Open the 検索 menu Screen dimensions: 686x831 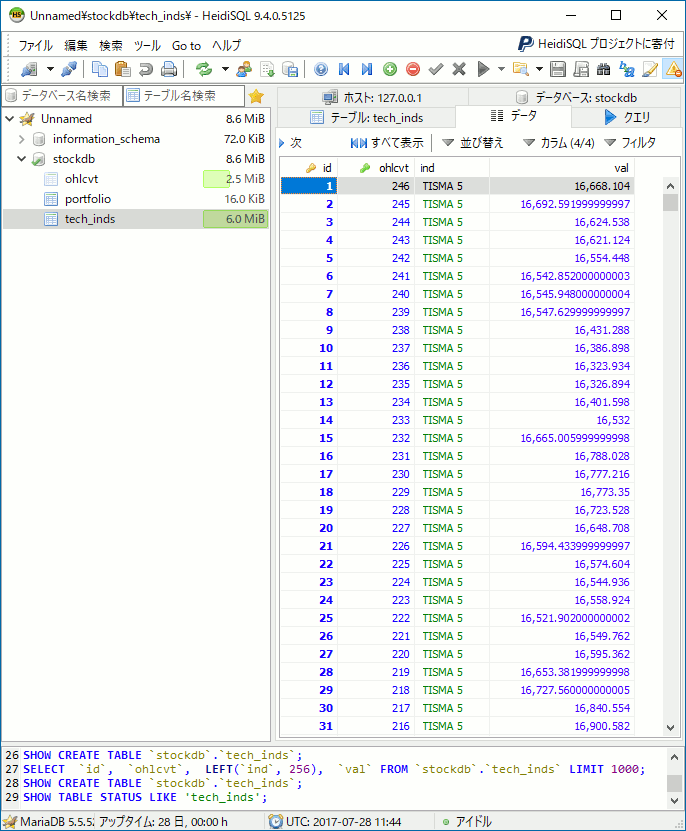[x=111, y=46]
